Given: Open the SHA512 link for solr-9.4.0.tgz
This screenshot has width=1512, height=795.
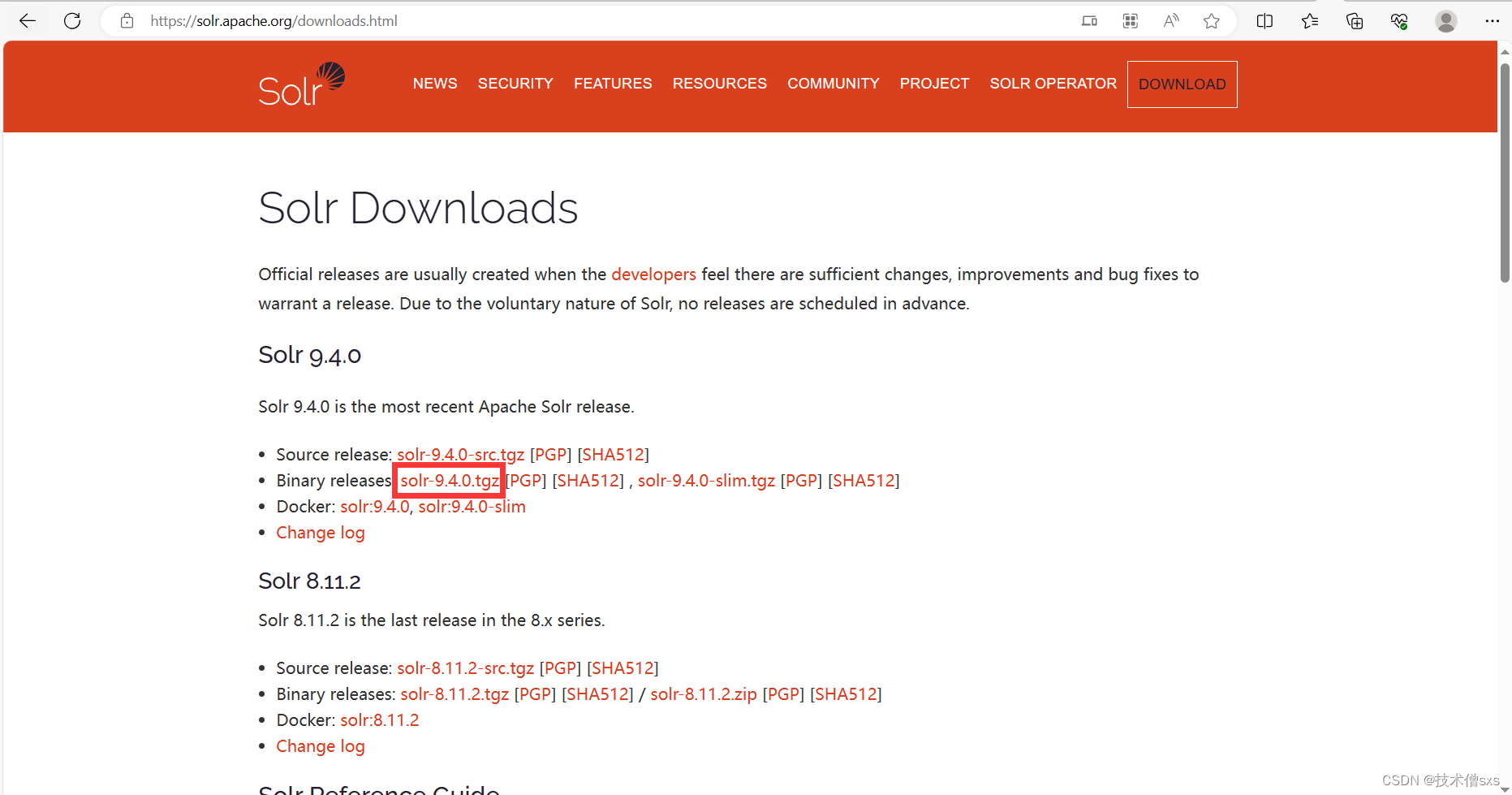Looking at the screenshot, I should click(x=588, y=481).
